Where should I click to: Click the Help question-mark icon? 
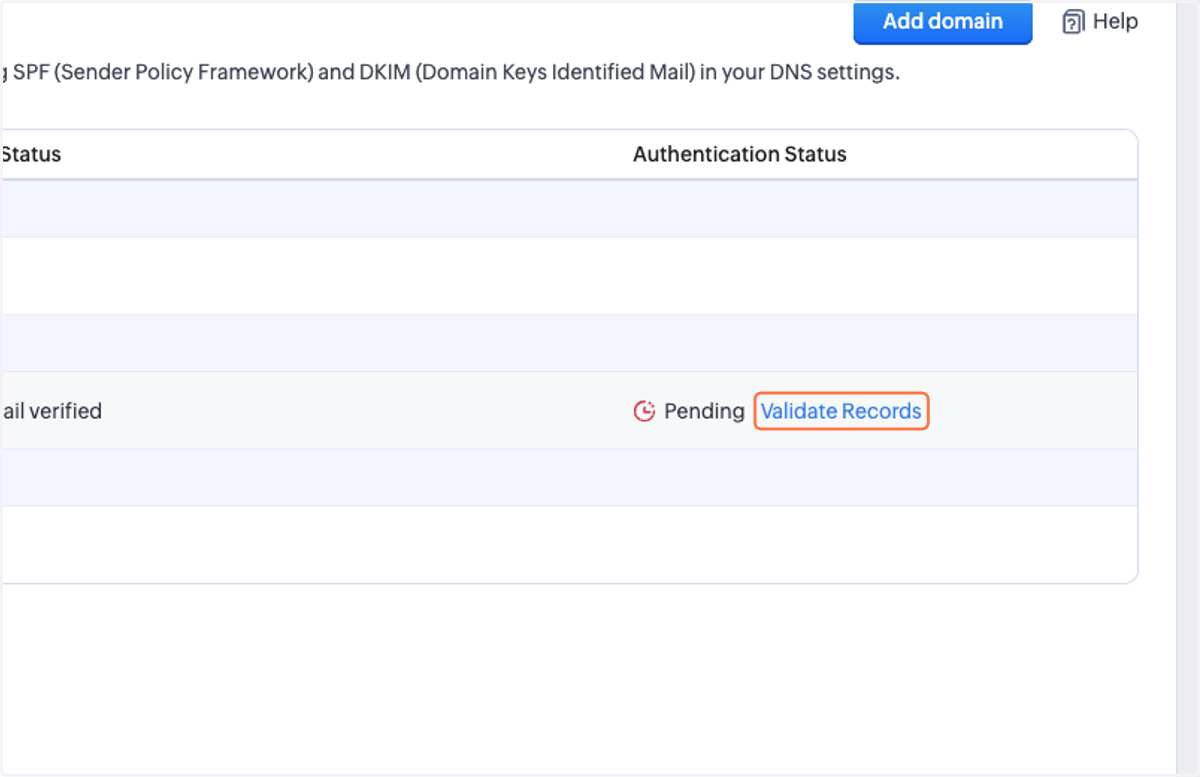(1073, 22)
